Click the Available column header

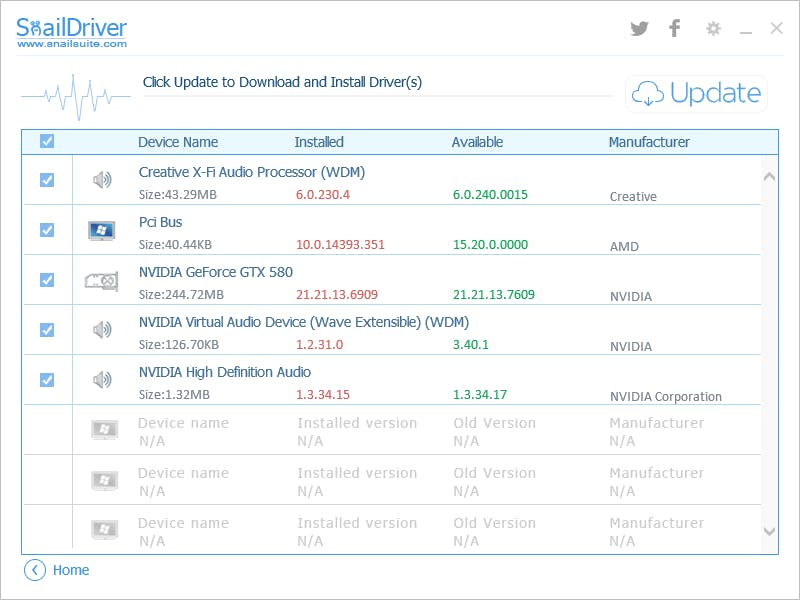tap(477, 142)
